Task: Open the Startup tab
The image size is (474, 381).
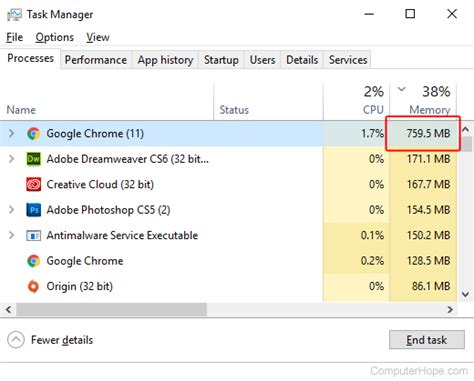Action: tap(221, 60)
